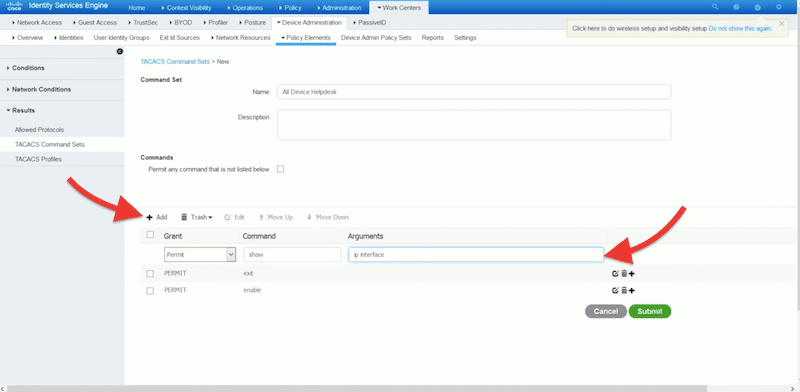Click the TACACS Command Sets breadcrumb link
800x392 pixels.
tap(175, 61)
